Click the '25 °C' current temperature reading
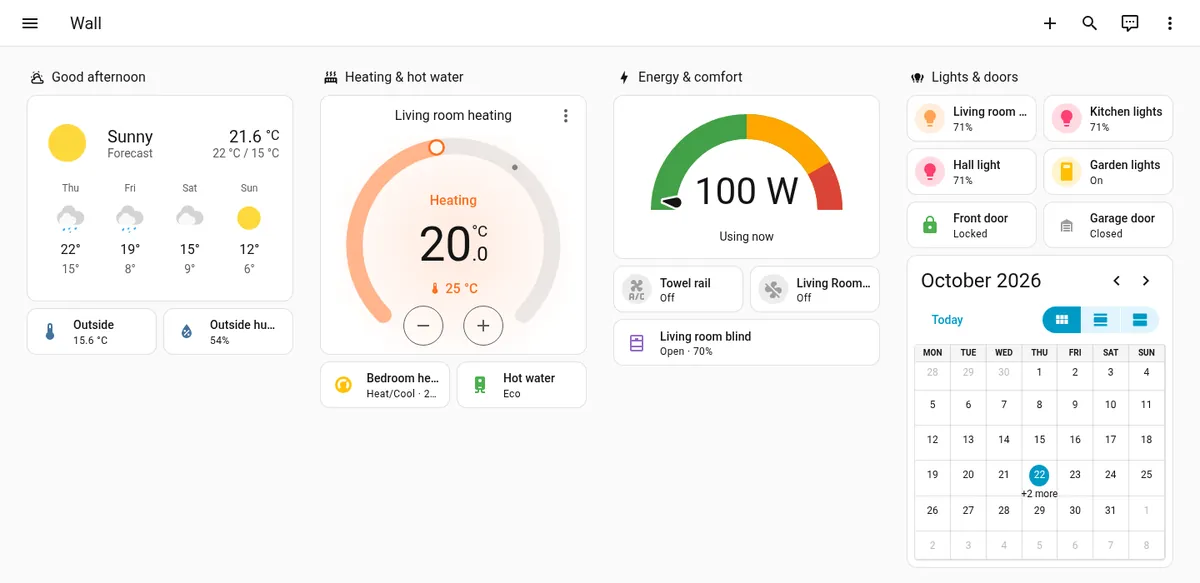The width and height of the screenshot is (1200, 583). pos(454,288)
